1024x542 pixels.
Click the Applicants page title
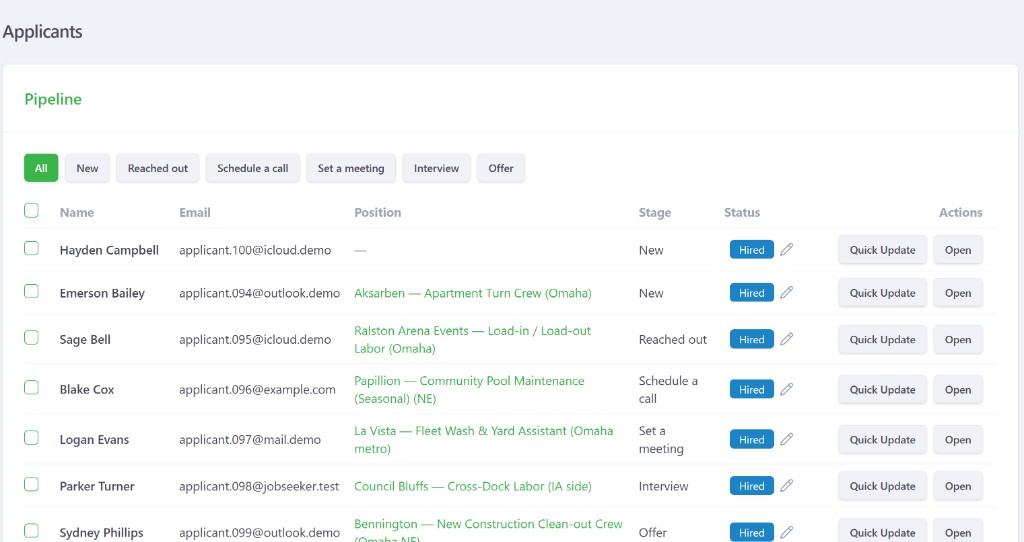[x=42, y=32]
